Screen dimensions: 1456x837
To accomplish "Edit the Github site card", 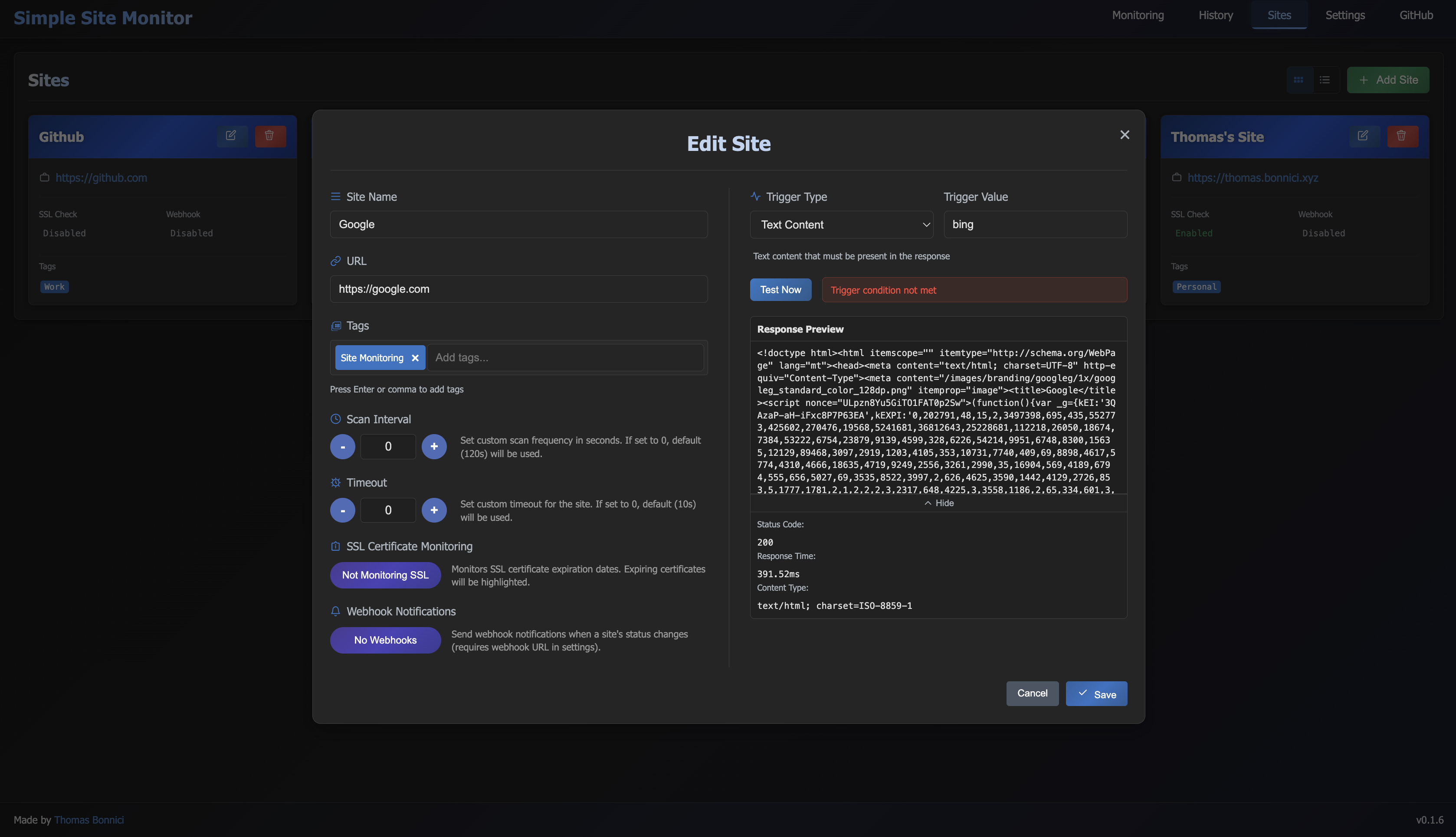I will (231, 136).
